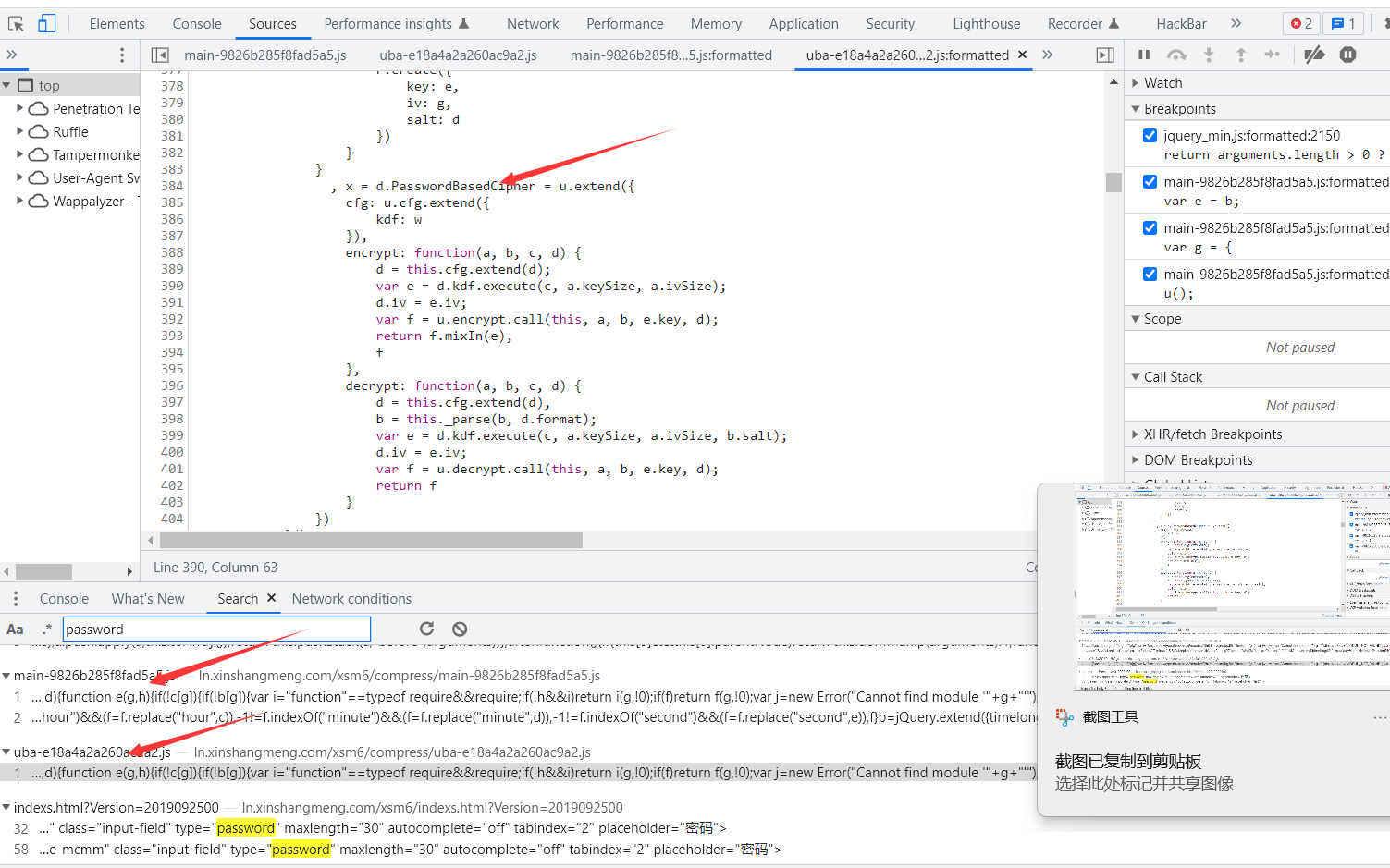
Task: Open the navigator three-dot menu
Action: (x=122, y=55)
